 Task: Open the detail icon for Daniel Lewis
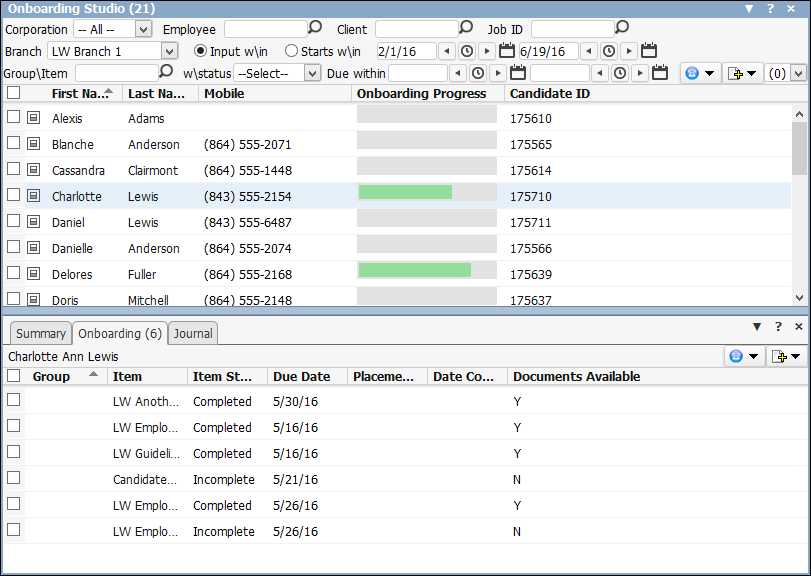(34, 222)
